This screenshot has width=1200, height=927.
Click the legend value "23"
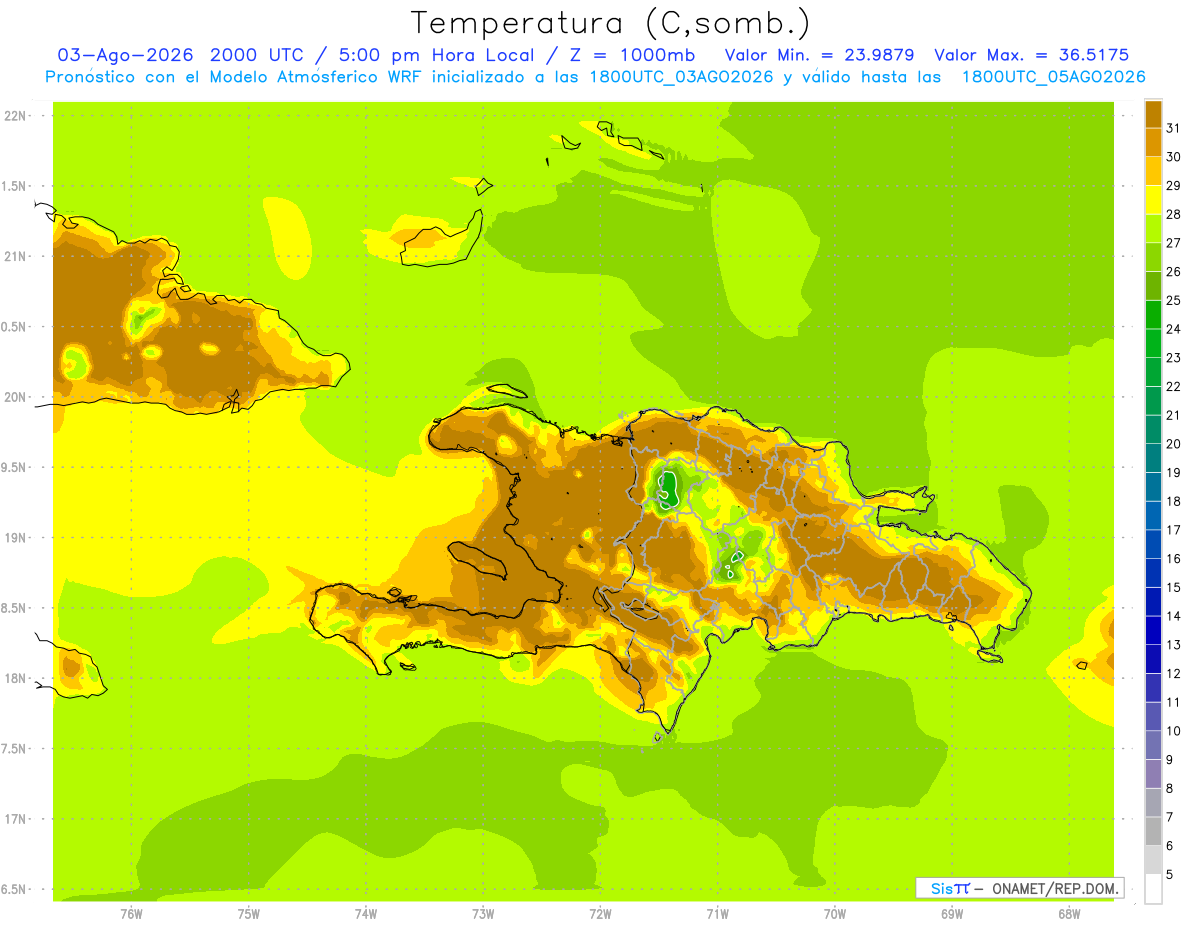1174,358
